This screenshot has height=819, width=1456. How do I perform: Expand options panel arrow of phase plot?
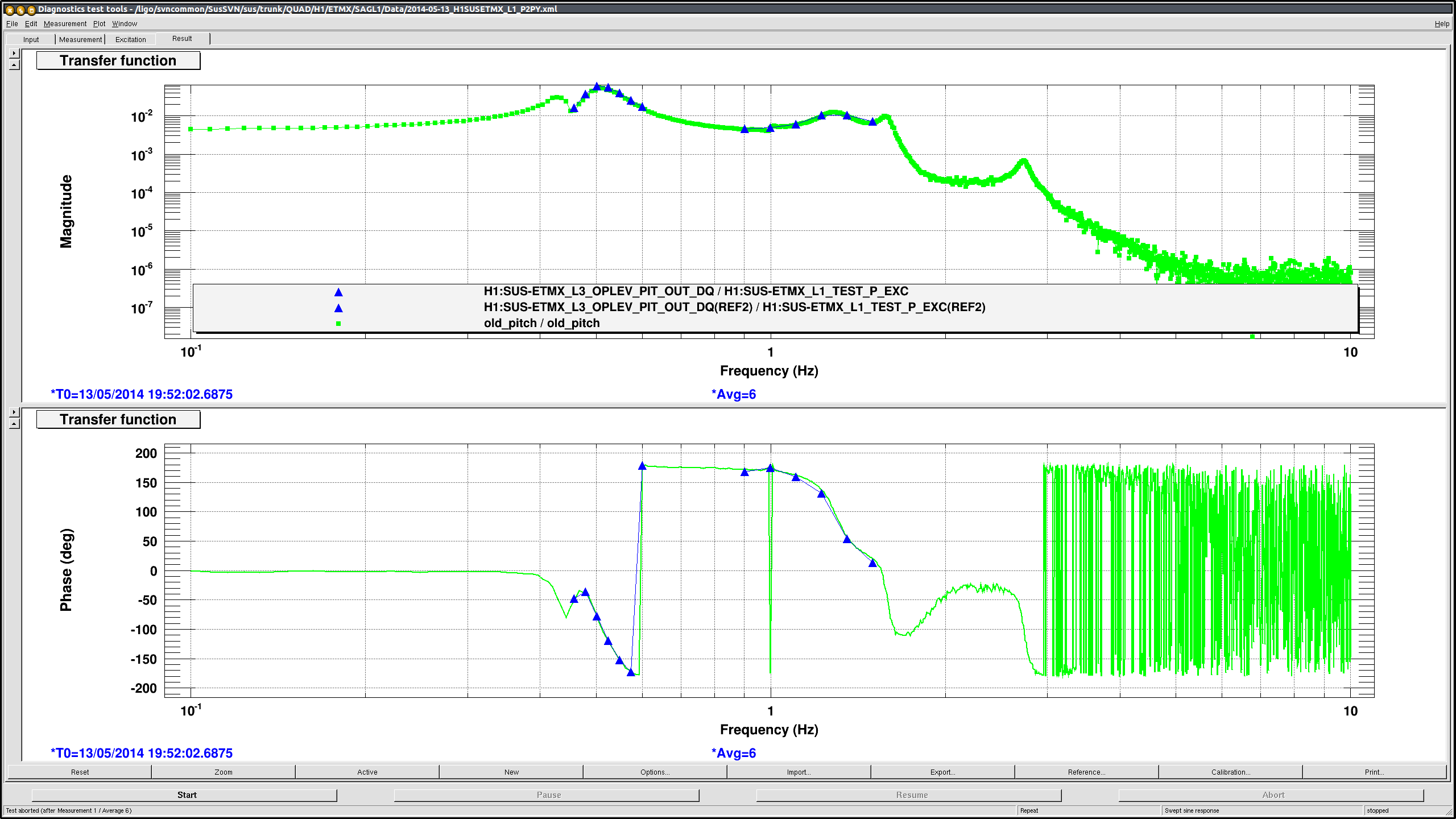pyautogui.click(x=14, y=412)
